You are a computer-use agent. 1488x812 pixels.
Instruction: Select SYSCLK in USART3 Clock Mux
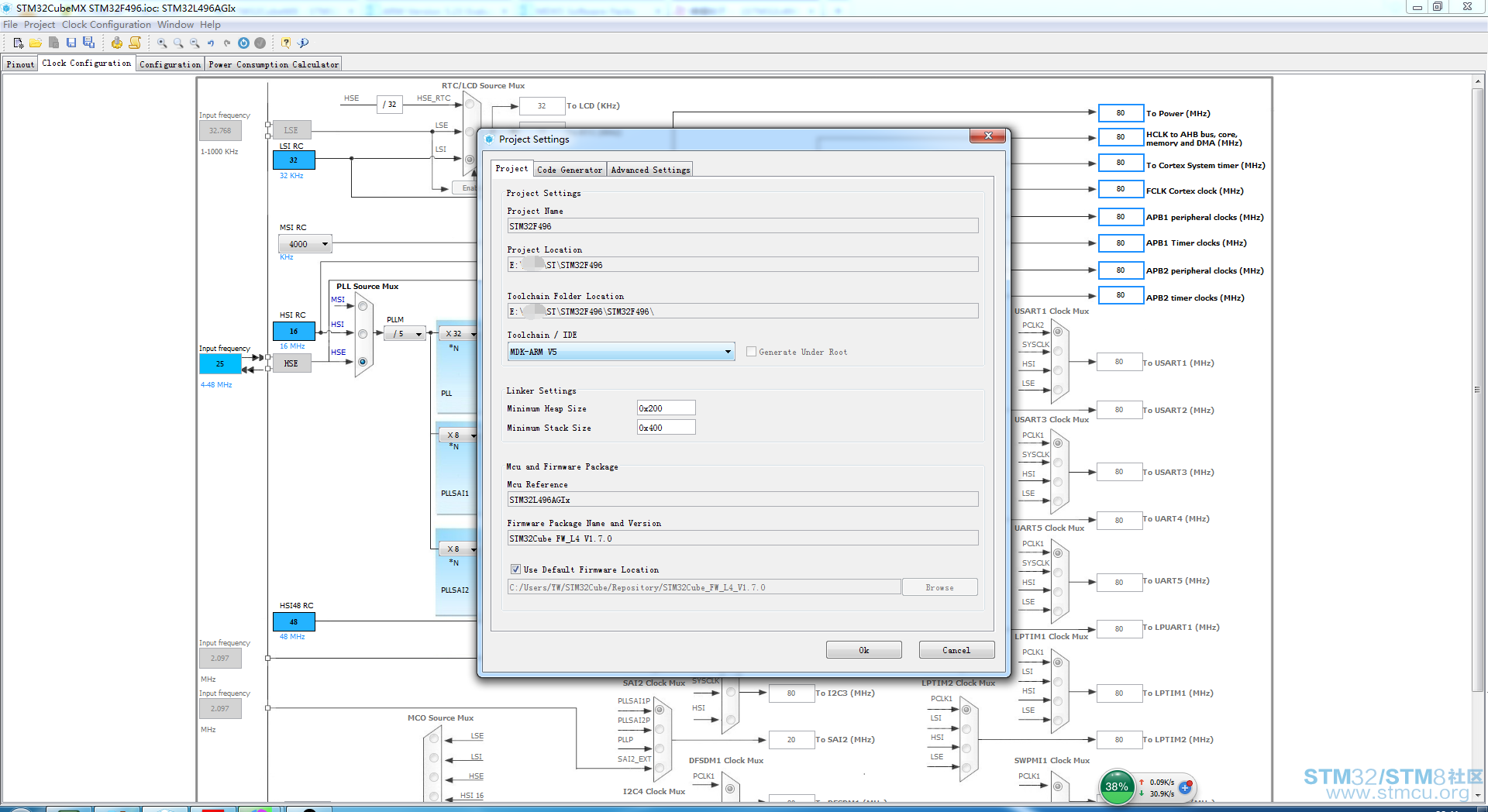pyautogui.click(x=1058, y=462)
